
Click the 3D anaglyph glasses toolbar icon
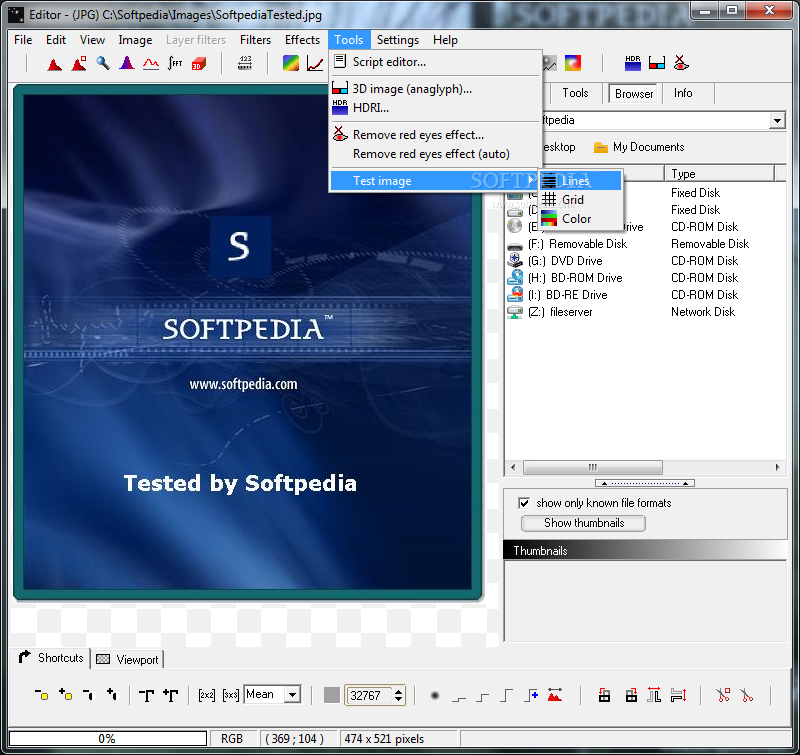(x=657, y=64)
